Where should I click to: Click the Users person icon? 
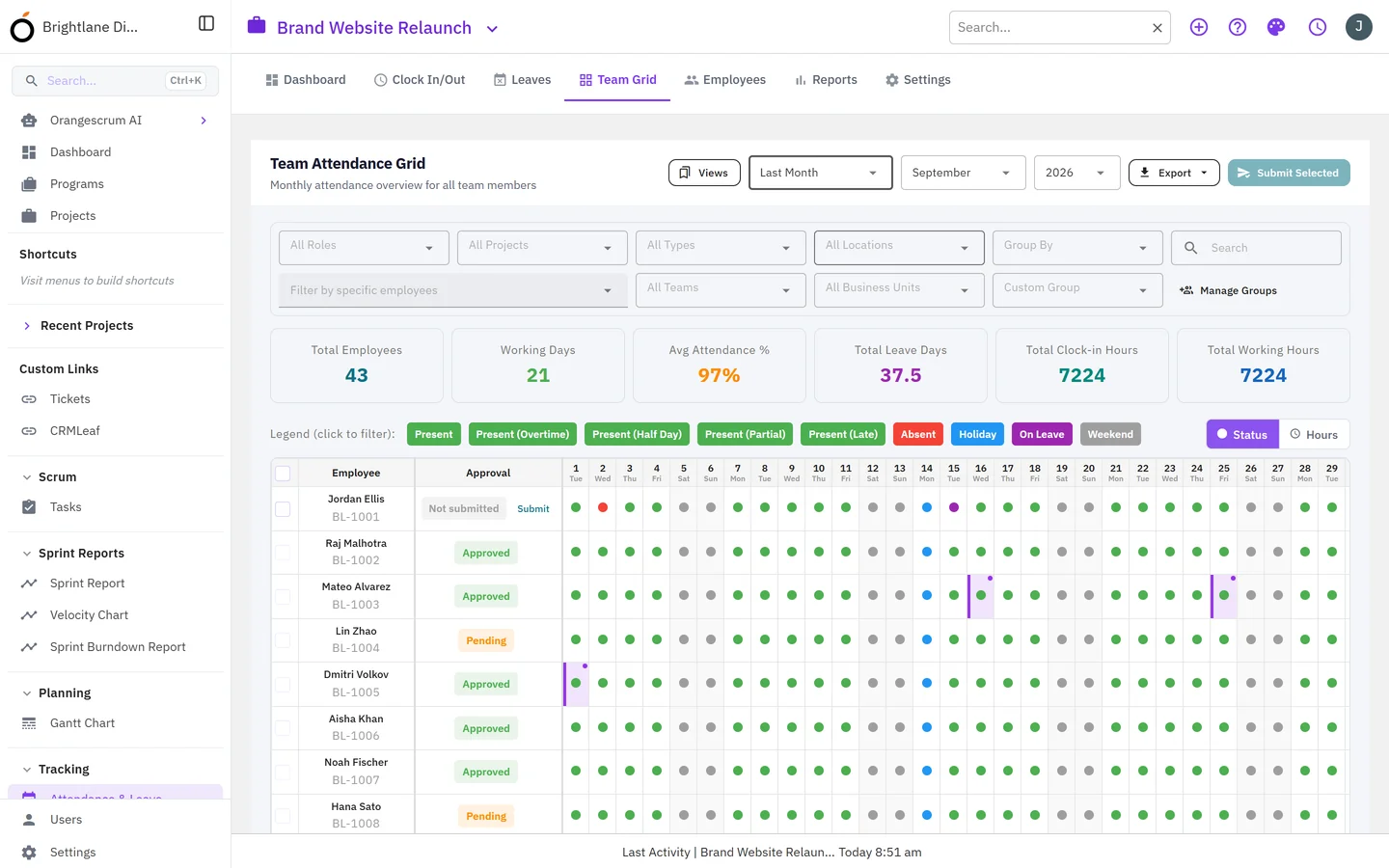point(29,820)
